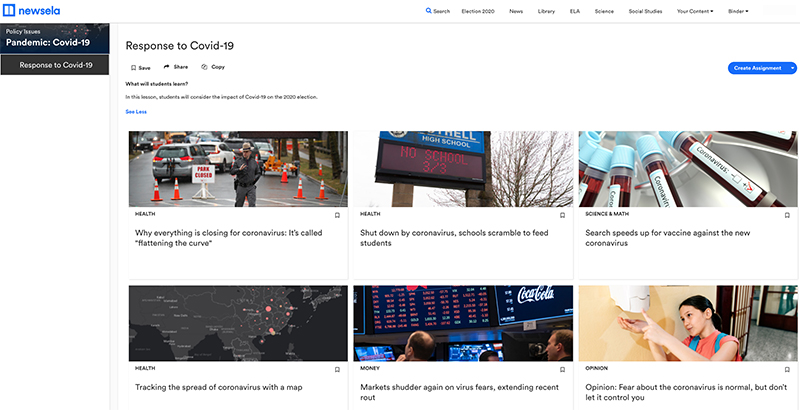Click the 'Response to Covid-19' page heading
The image size is (800, 410).
tap(180, 46)
